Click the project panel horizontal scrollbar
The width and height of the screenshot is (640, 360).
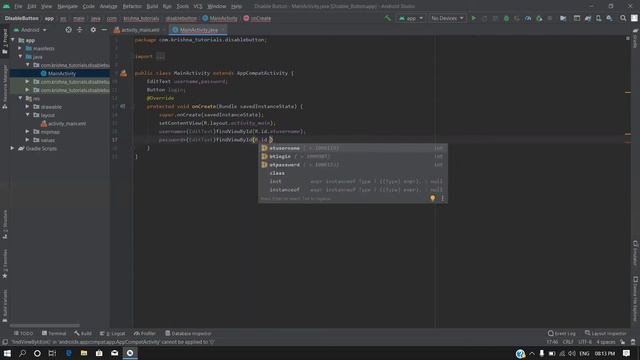[x=45, y=326]
